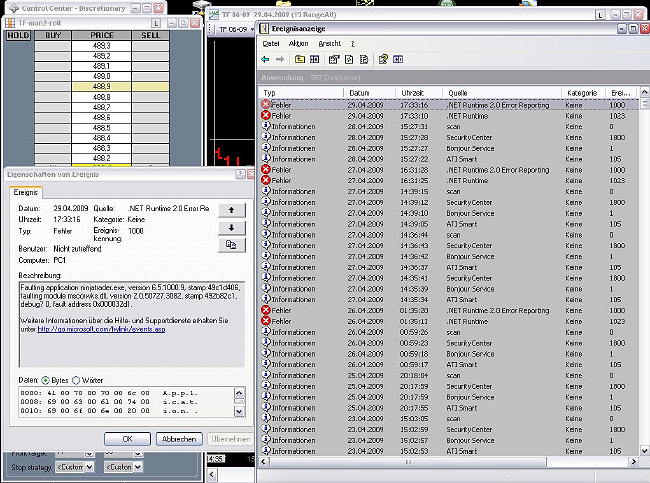Click the hex data box scroll up arrow
The image size is (650, 483).
pos(240,392)
